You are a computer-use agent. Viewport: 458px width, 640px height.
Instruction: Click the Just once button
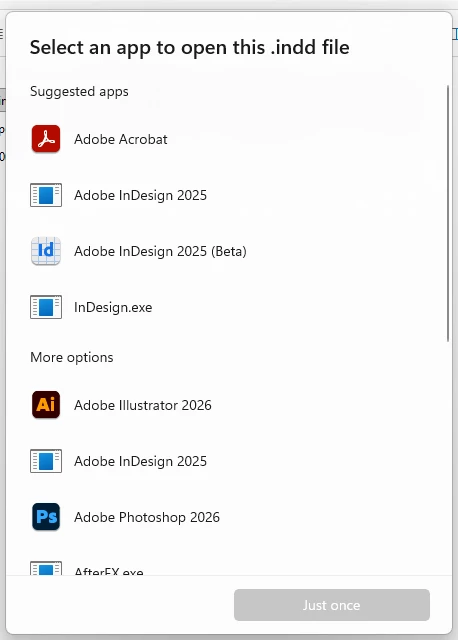point(331,605)
